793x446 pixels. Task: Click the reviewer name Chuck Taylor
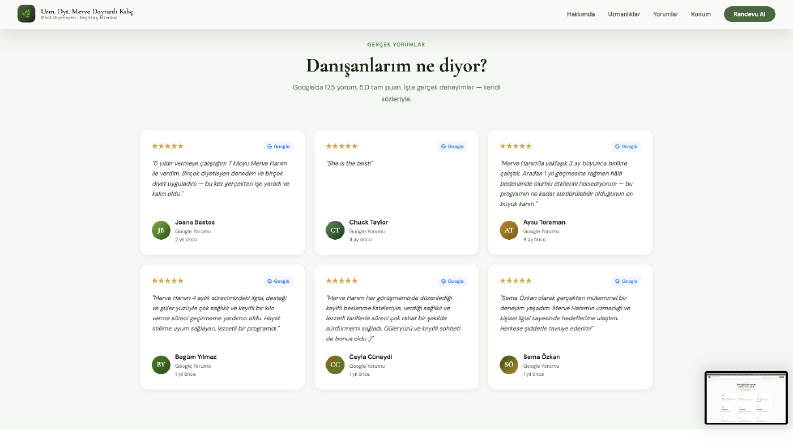[368, 222]
